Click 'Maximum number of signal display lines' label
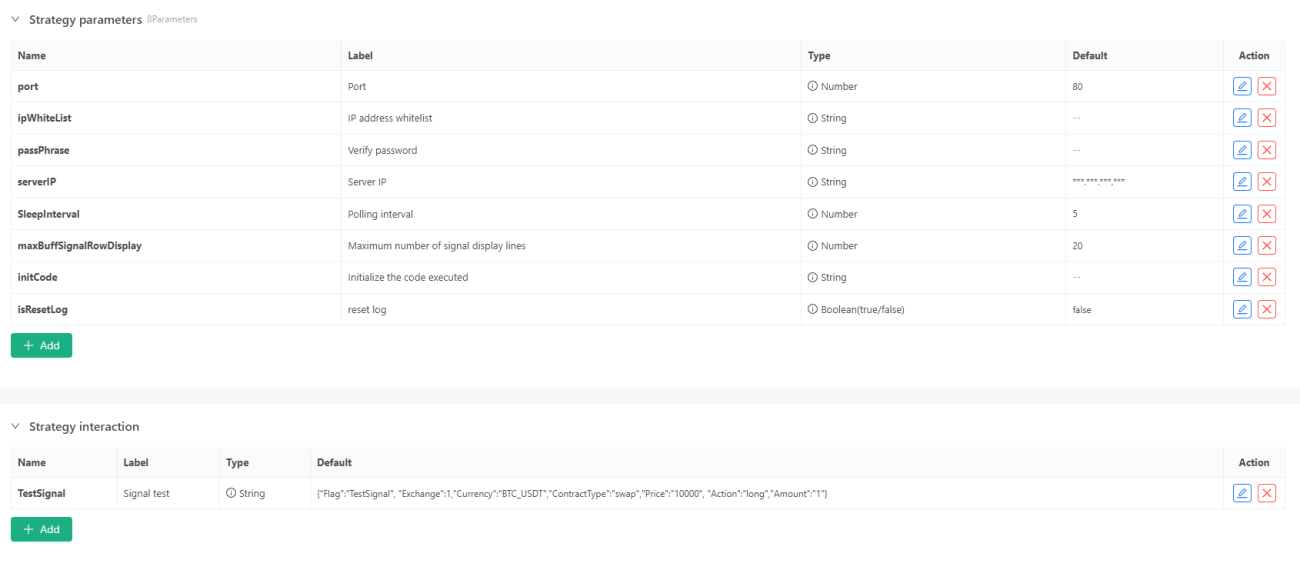 [436, 246]
